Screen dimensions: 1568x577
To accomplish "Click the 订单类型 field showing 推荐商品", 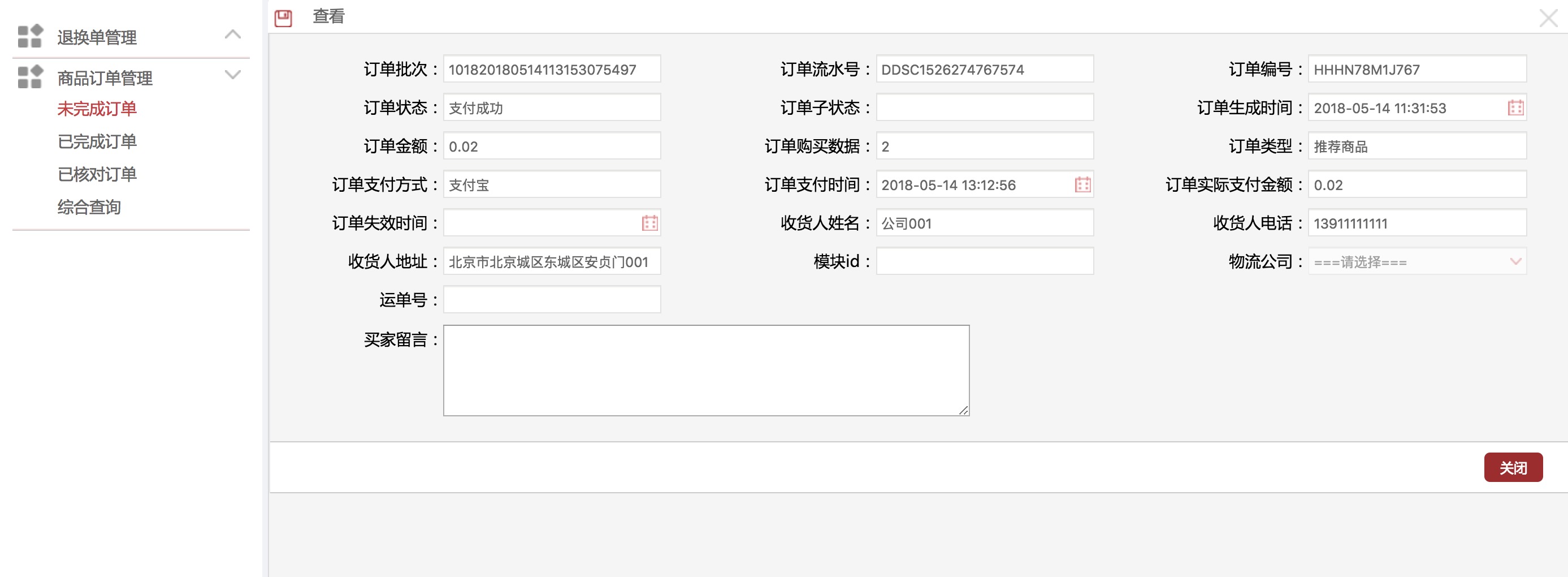I will (x=1417, y=147).
